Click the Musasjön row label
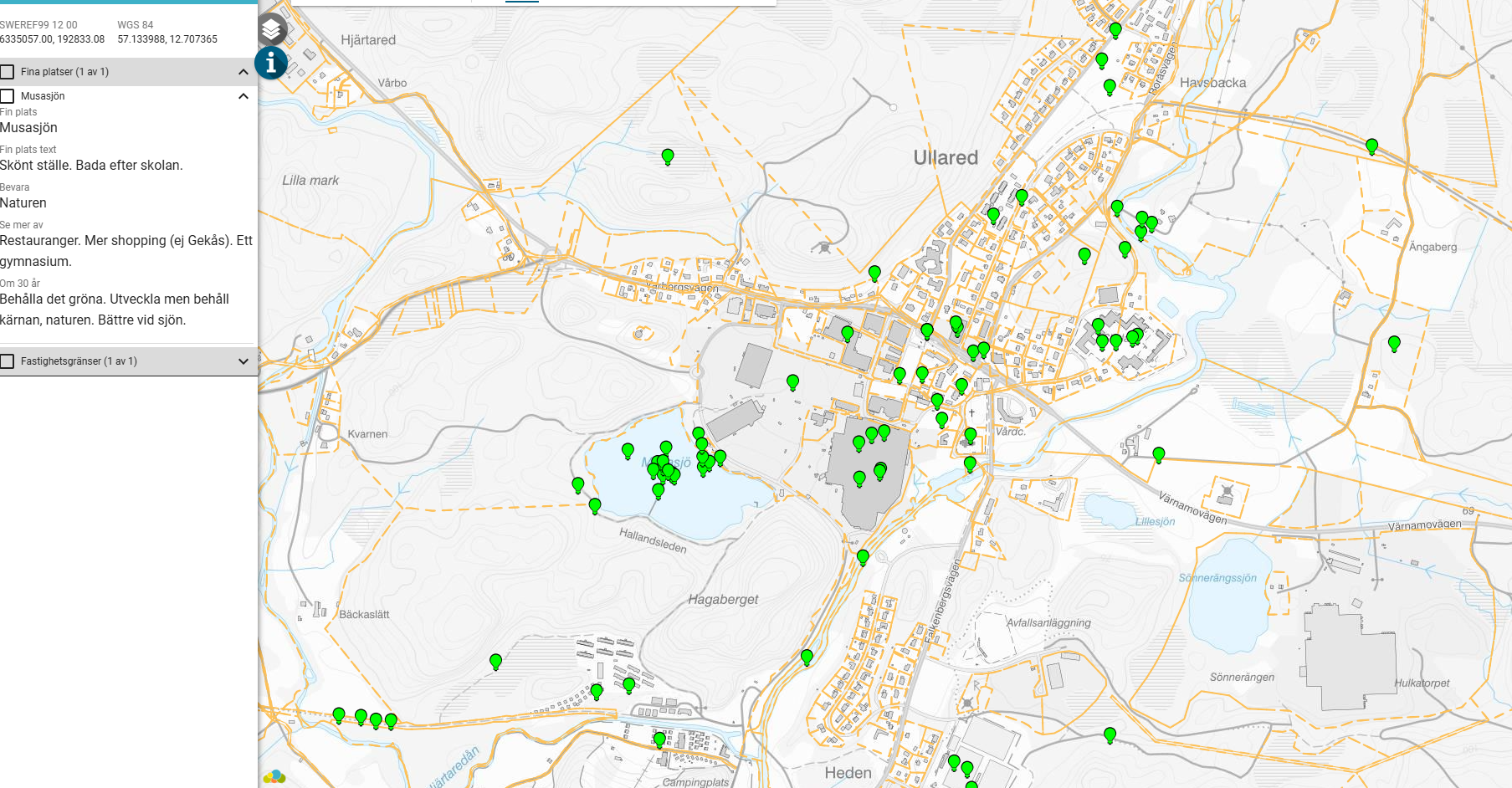The width and height of the screenshot is (1512, 788). pyautogui.click(x=43, y=96)
